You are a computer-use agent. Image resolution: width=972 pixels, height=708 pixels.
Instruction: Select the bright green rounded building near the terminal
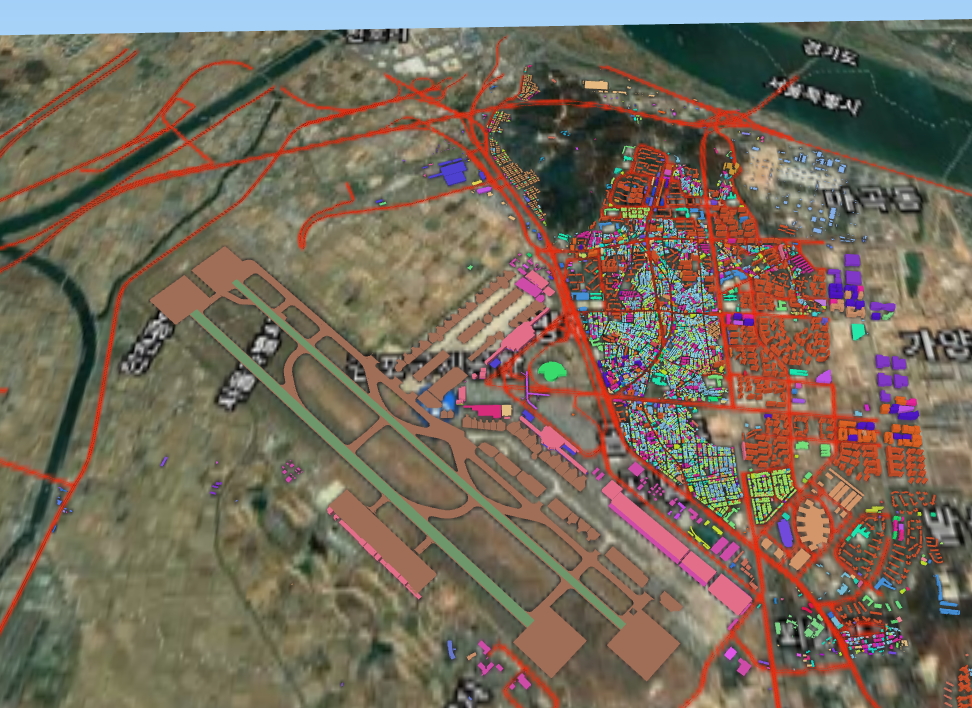(550, 371)
